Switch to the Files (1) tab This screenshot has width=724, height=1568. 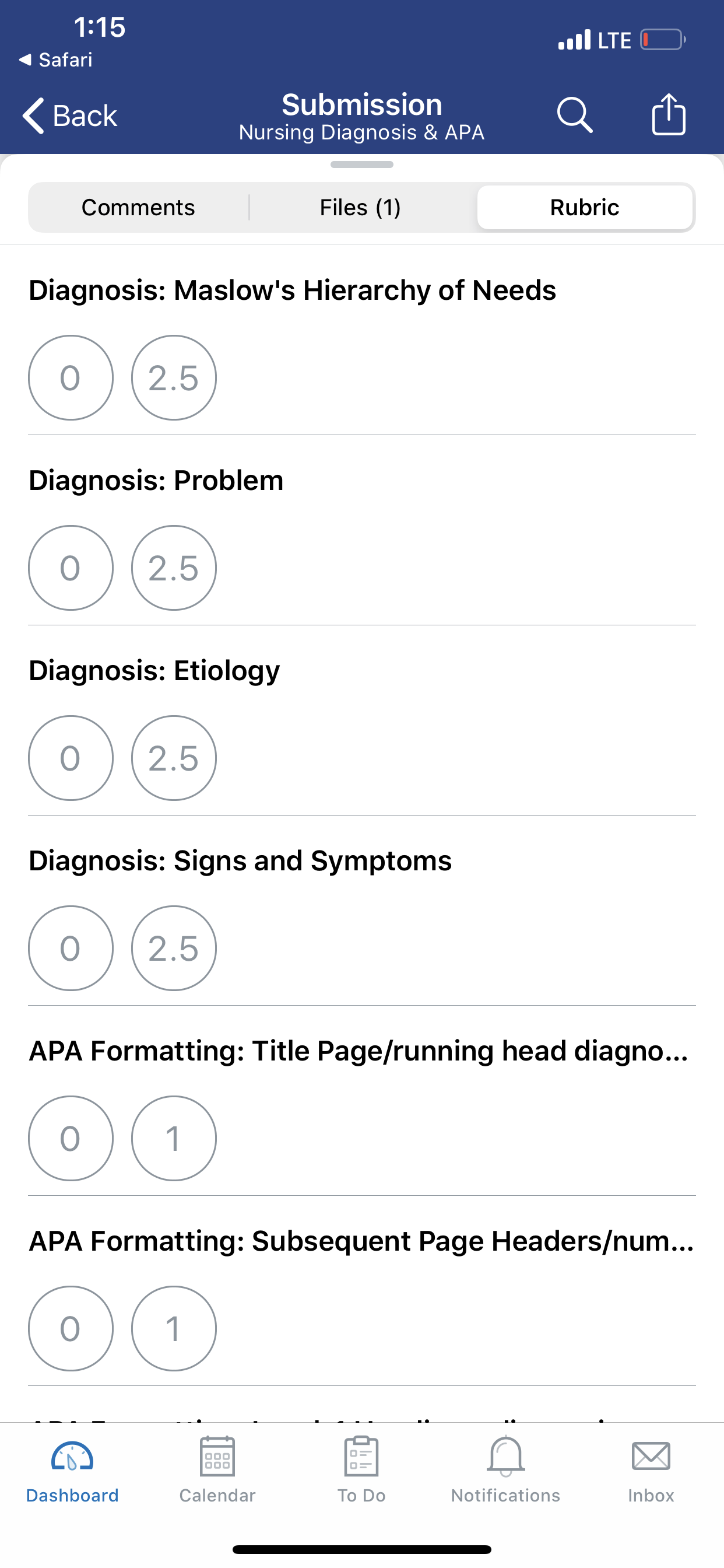click(360, 208)
